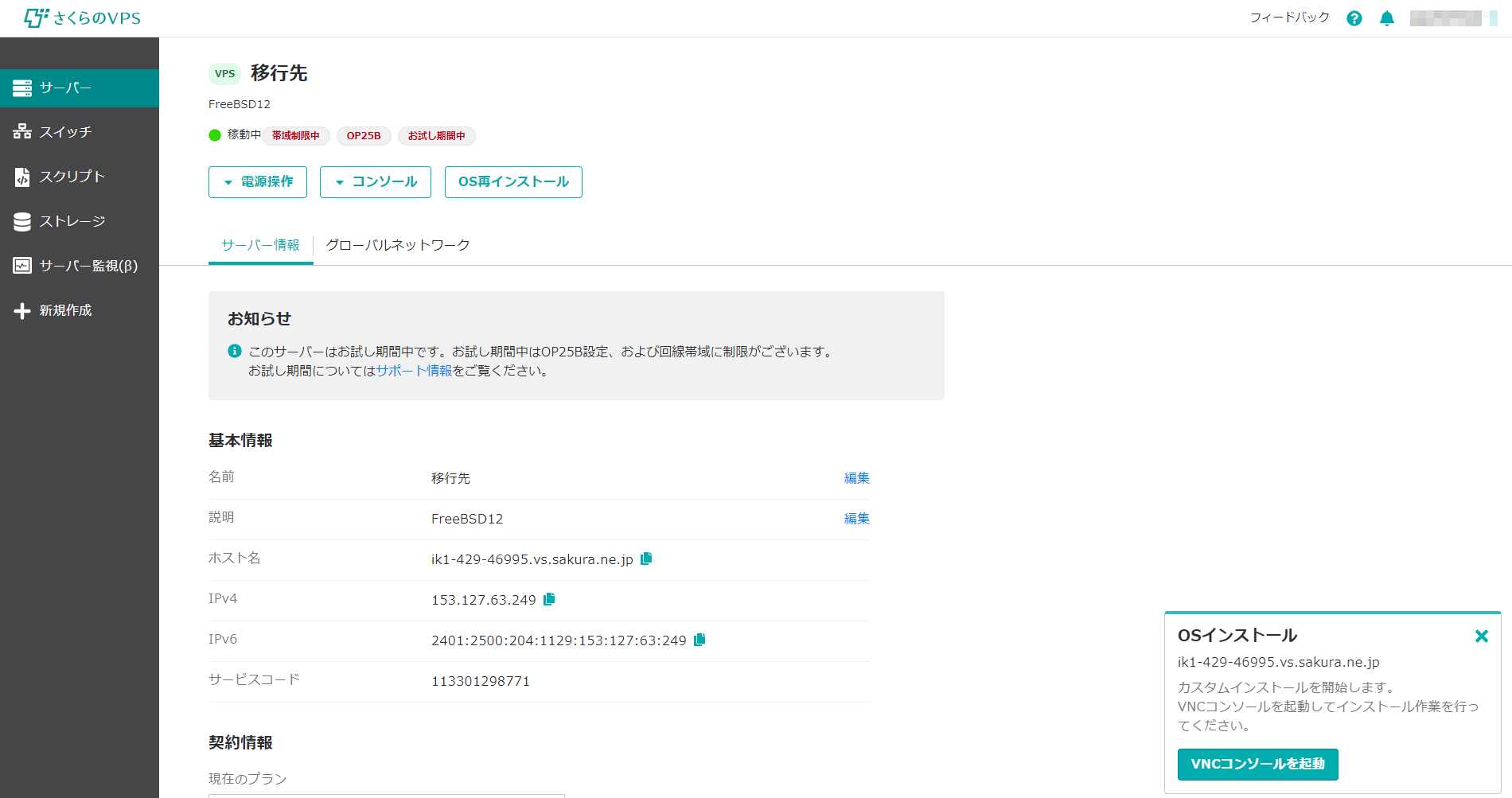
Task: Click the OS再インストール button
Action: pos(513,181)
